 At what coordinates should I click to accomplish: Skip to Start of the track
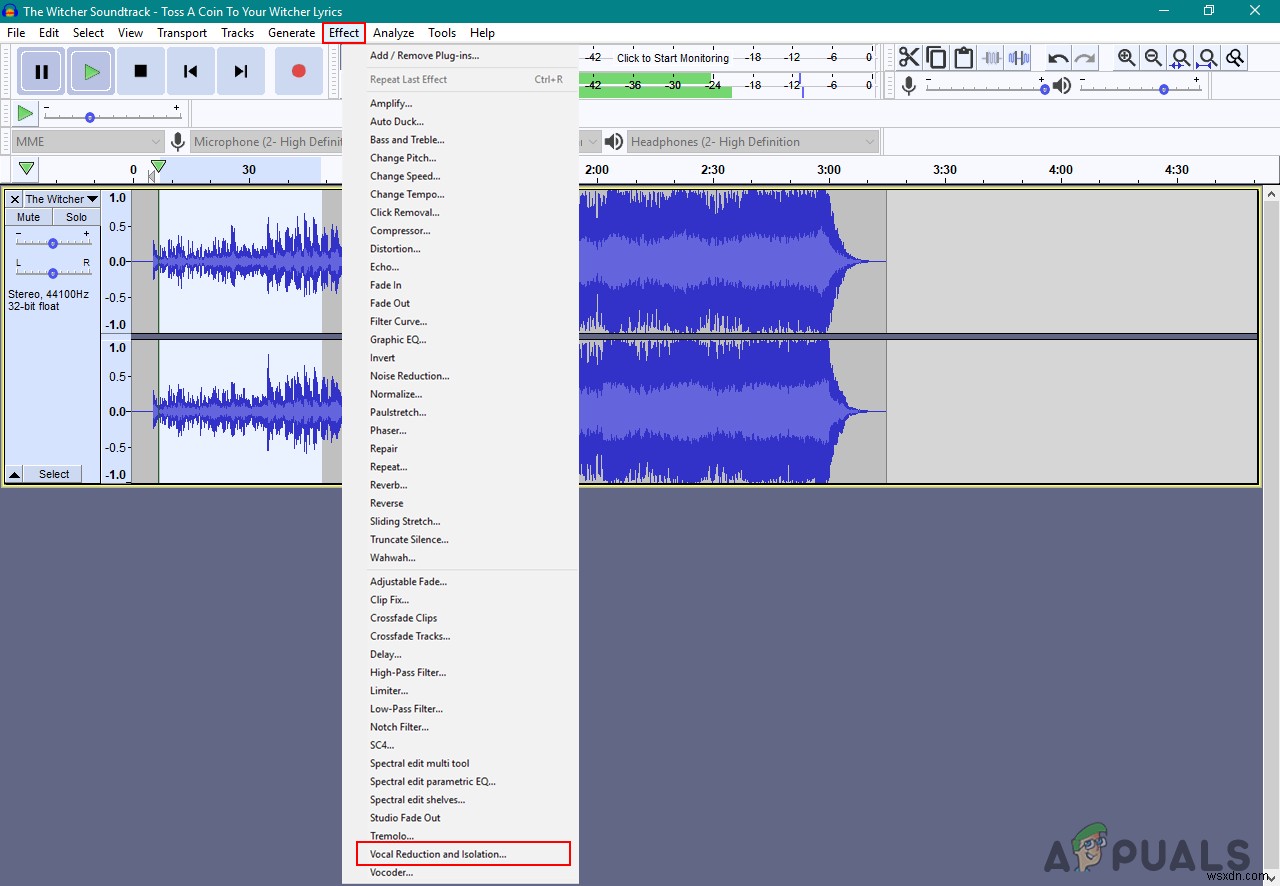[x=190, y=71]
